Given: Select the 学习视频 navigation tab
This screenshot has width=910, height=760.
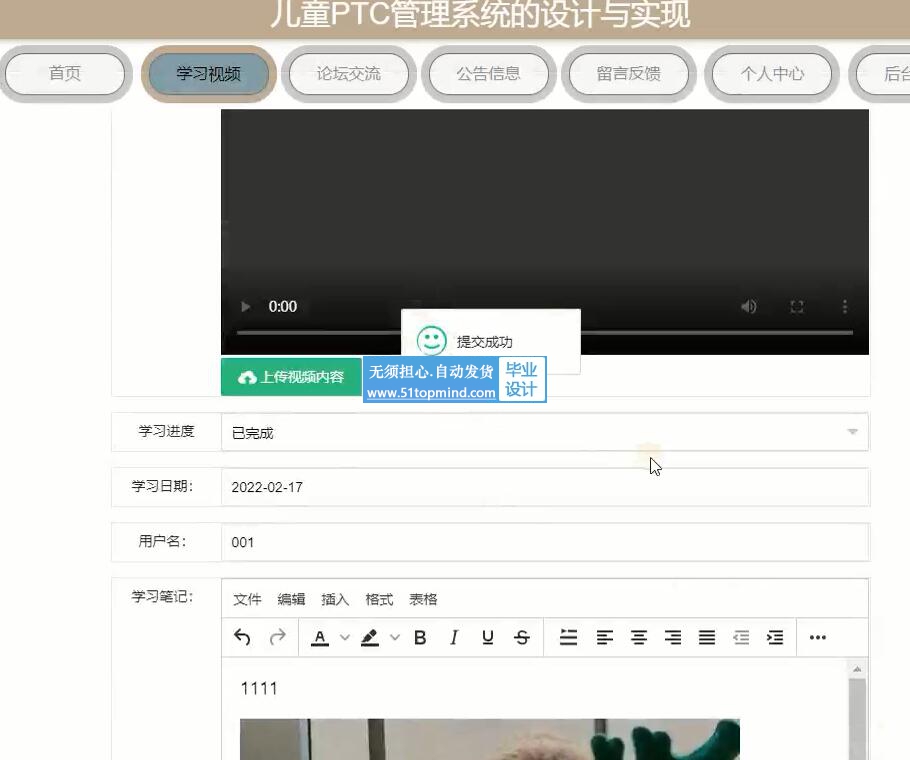Looking at the screenshot, I should click(x=208, y=74).
